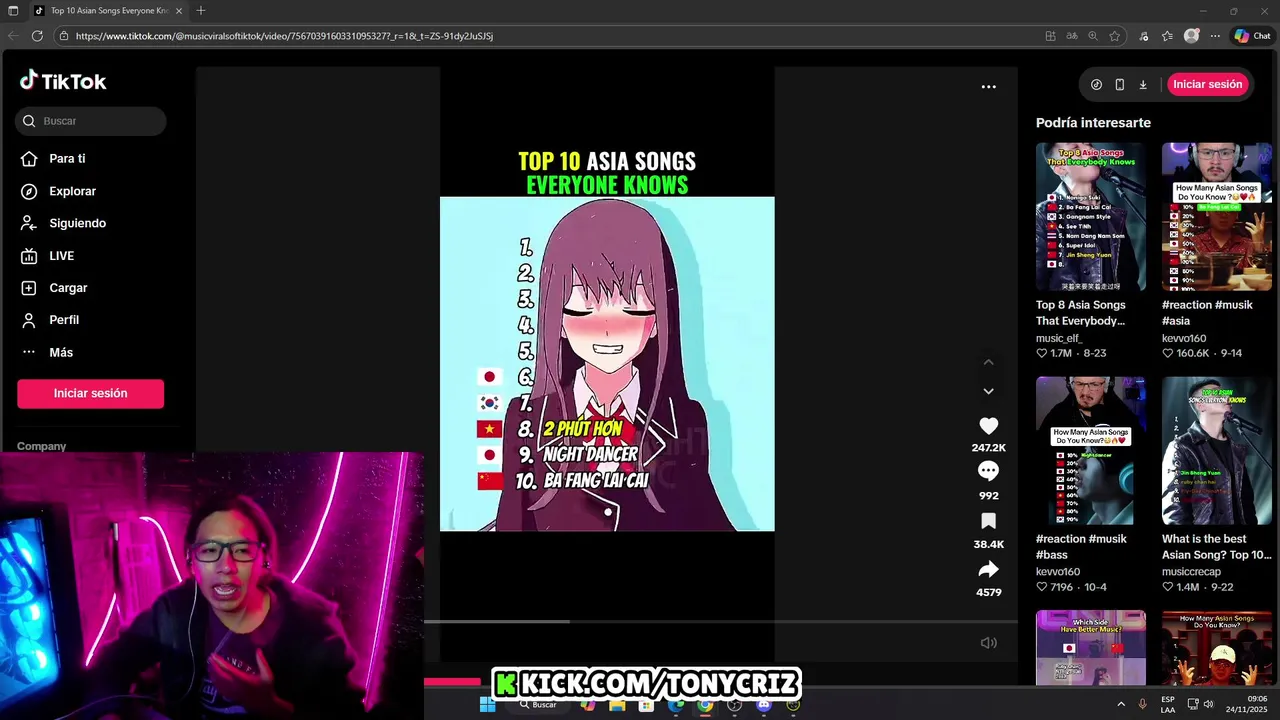Screen dimensions: 1280x720
Task: Open browser settings and more menu
Action: (x=1215, y=36)
